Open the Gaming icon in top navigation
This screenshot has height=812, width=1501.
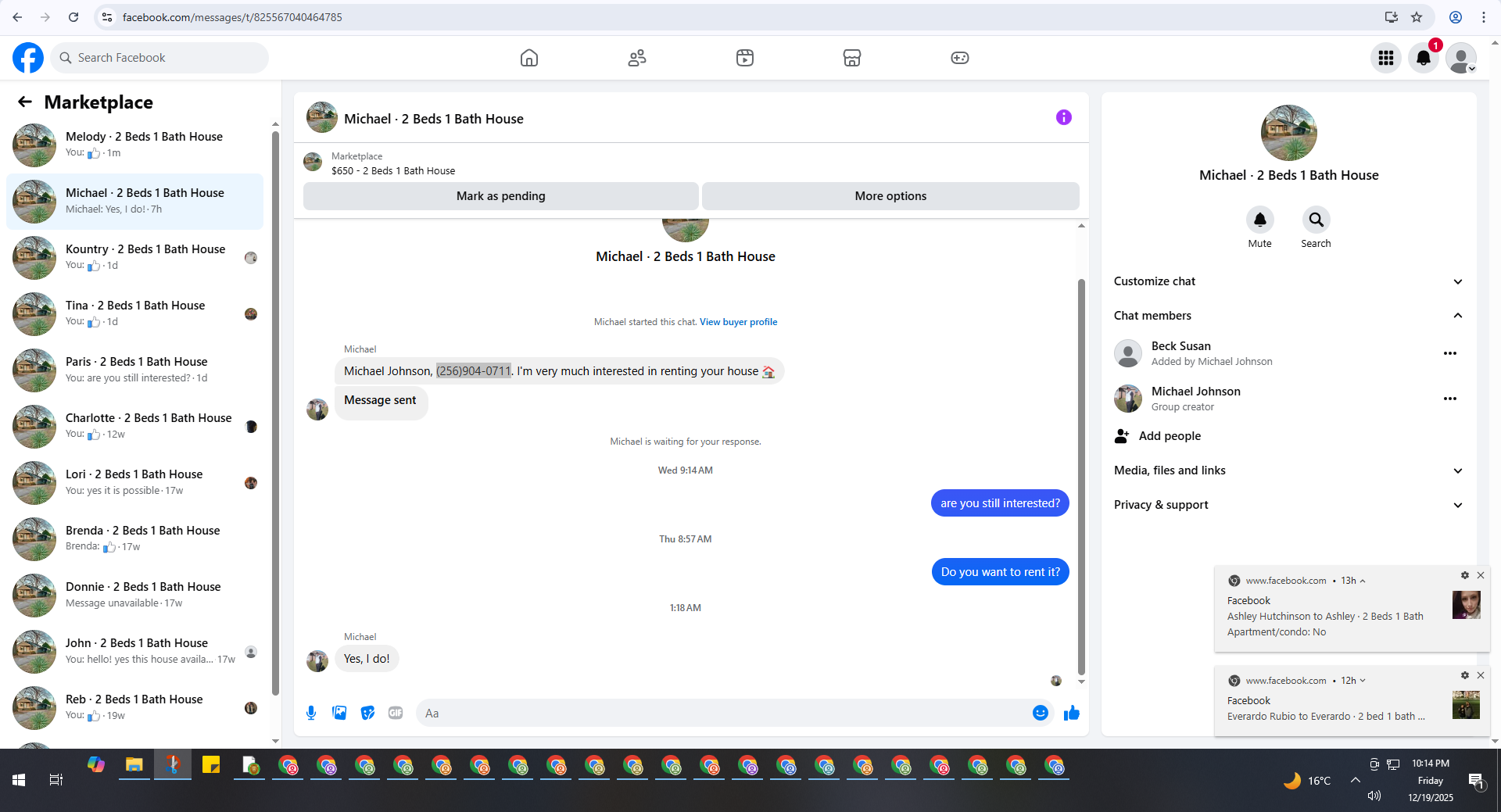click(960, 58)
